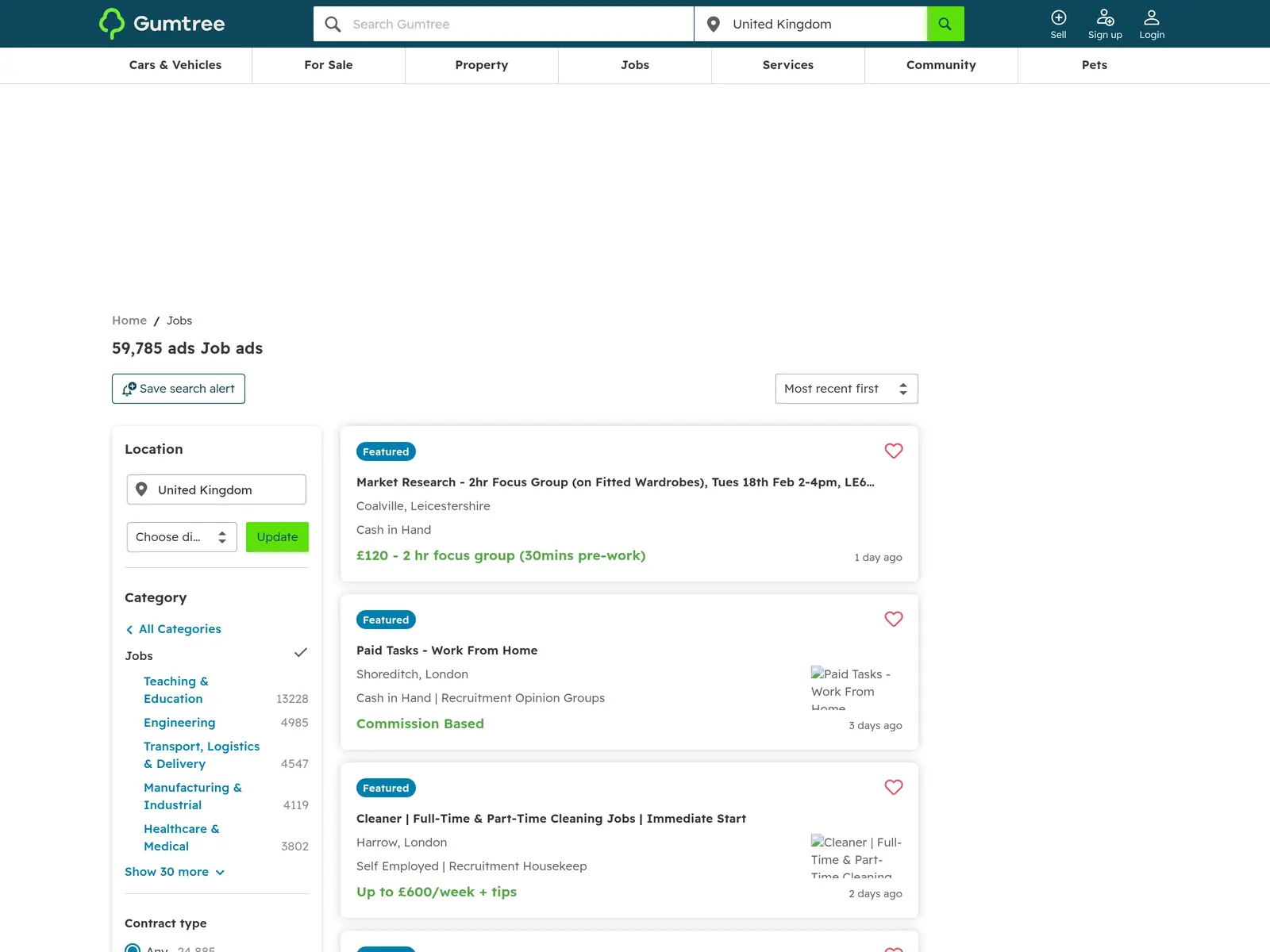The width and height of the screenshot is (1270, 952).
Task: Filter by Transport, Logistics & Delivery
Action: click(202, 755)
